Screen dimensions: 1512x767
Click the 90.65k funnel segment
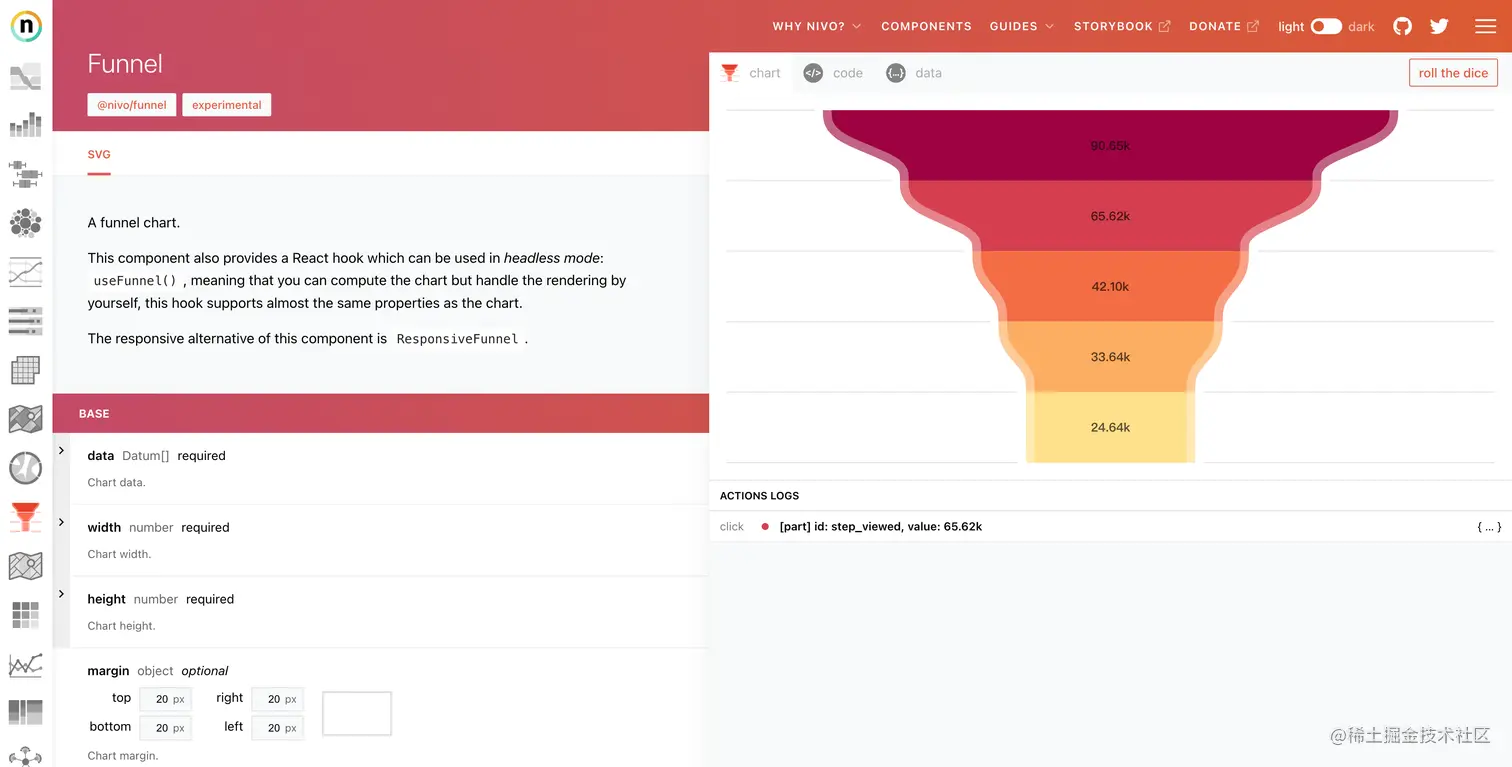pos(1110,146)
